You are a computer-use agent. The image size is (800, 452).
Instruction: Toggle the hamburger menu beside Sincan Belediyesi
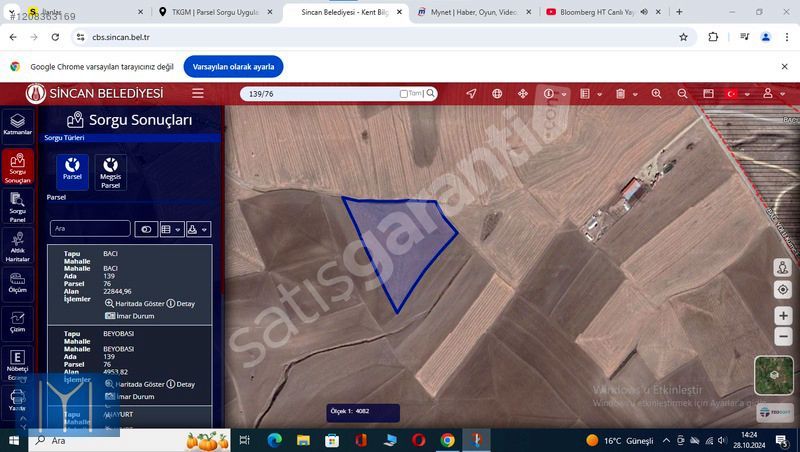pyautogui.click(x=198, y=93)
